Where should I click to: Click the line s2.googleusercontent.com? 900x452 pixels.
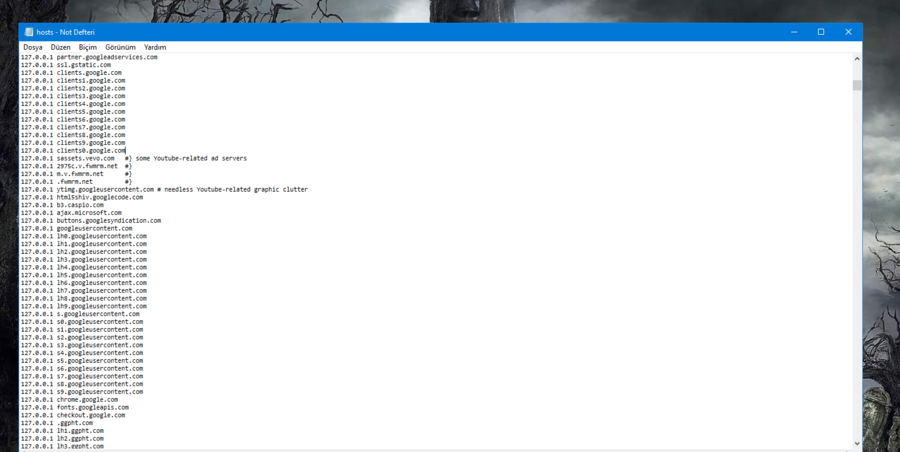[82, 337]
